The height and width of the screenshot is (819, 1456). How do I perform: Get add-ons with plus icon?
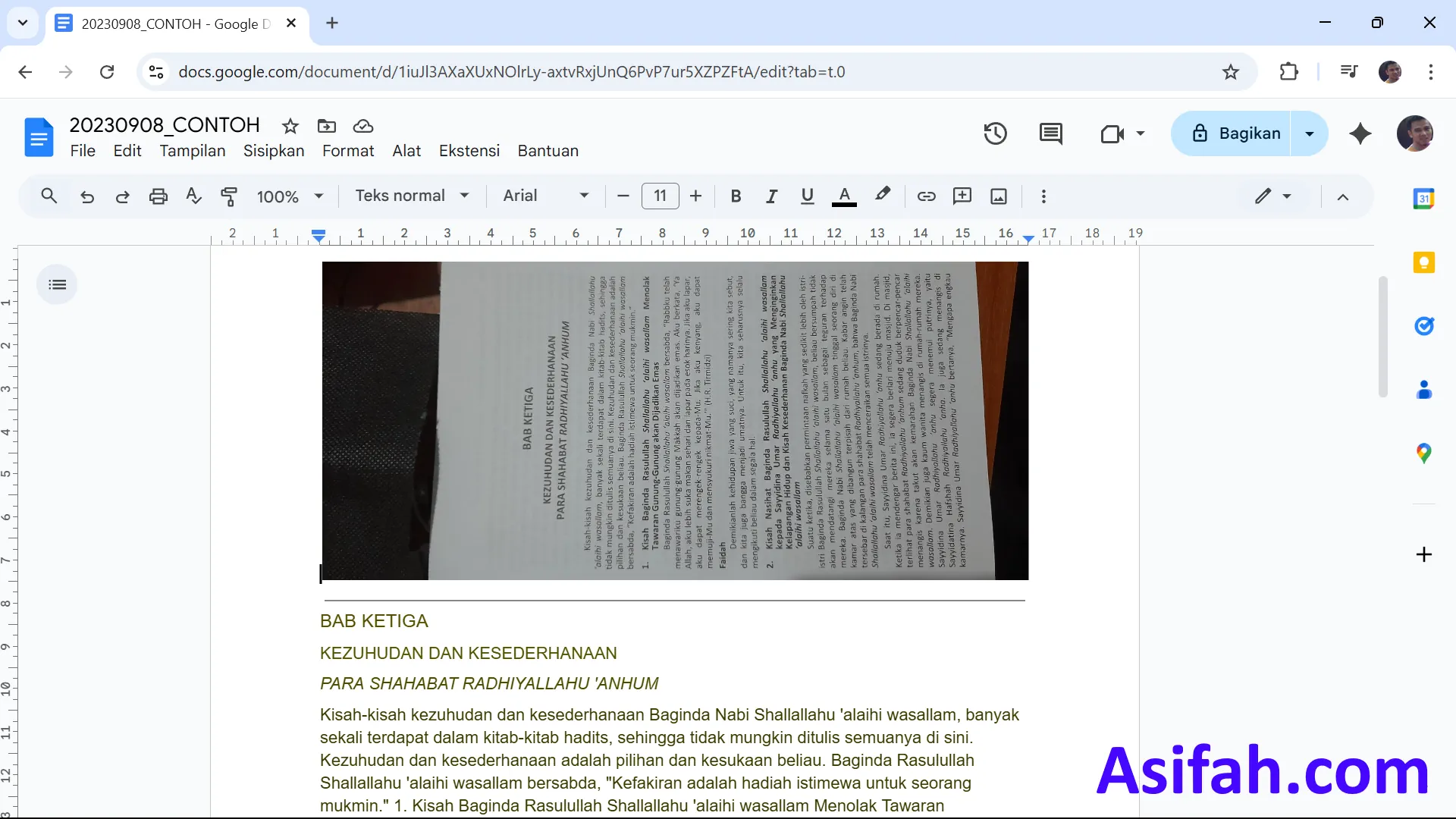pyautogui.click(x=1423, y=554)
